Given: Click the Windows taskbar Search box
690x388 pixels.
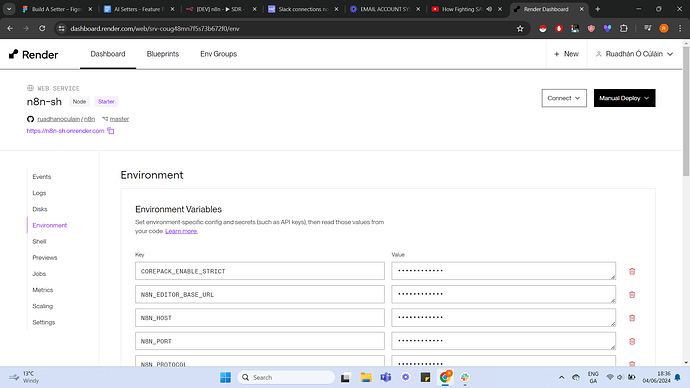Looking at the screenshot, I should pos(286,377).
